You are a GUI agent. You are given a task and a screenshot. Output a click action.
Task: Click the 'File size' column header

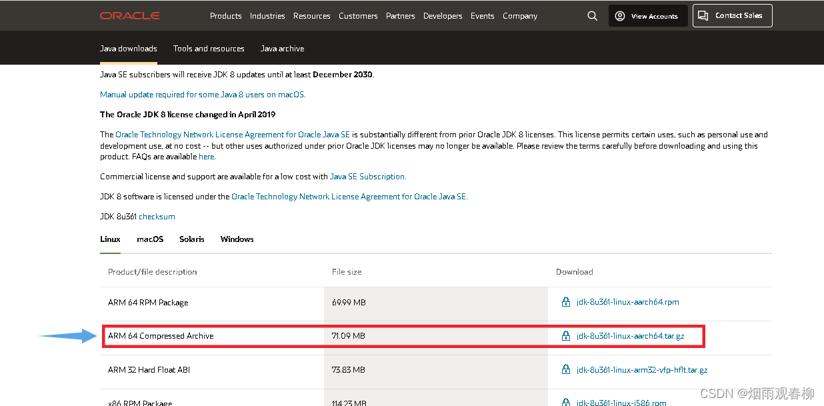click(347, 272)
